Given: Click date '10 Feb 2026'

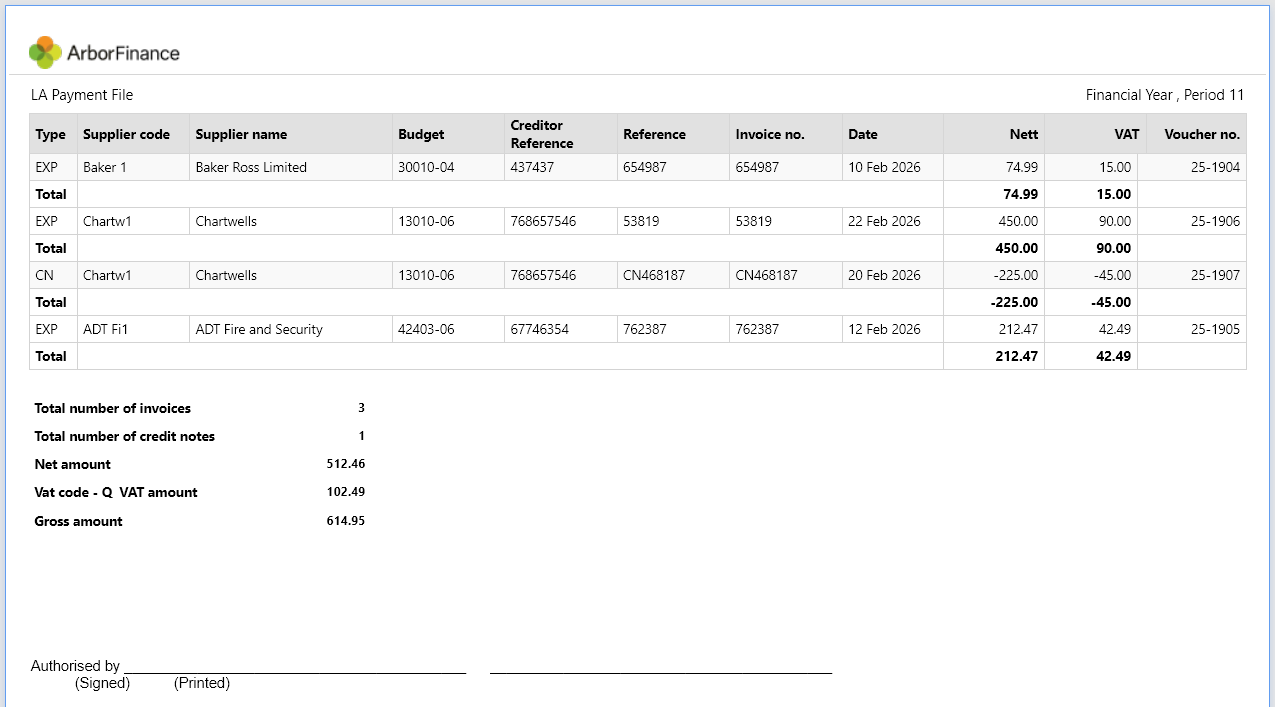Looking at the screenshot, I should [x=884, y=167].
